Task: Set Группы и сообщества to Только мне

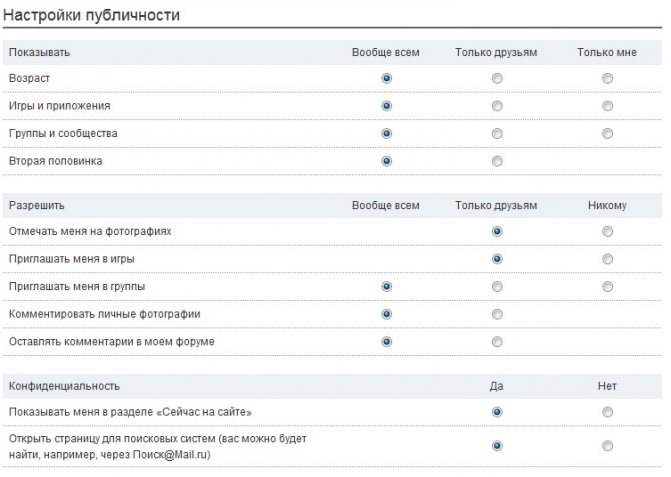Action: pyautogui.click(x=607, y=133)
